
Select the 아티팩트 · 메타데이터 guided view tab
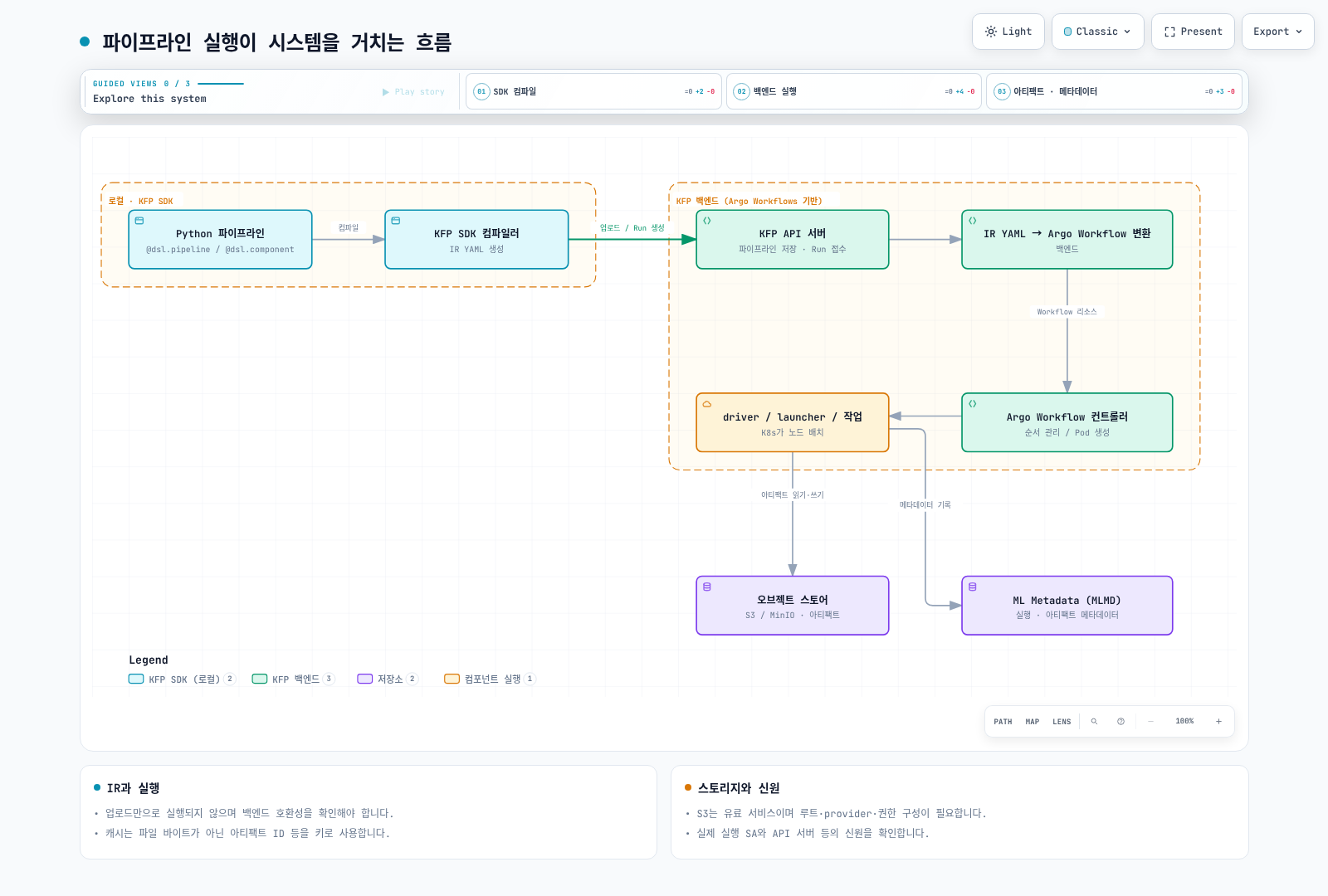tap(1114, 91)
